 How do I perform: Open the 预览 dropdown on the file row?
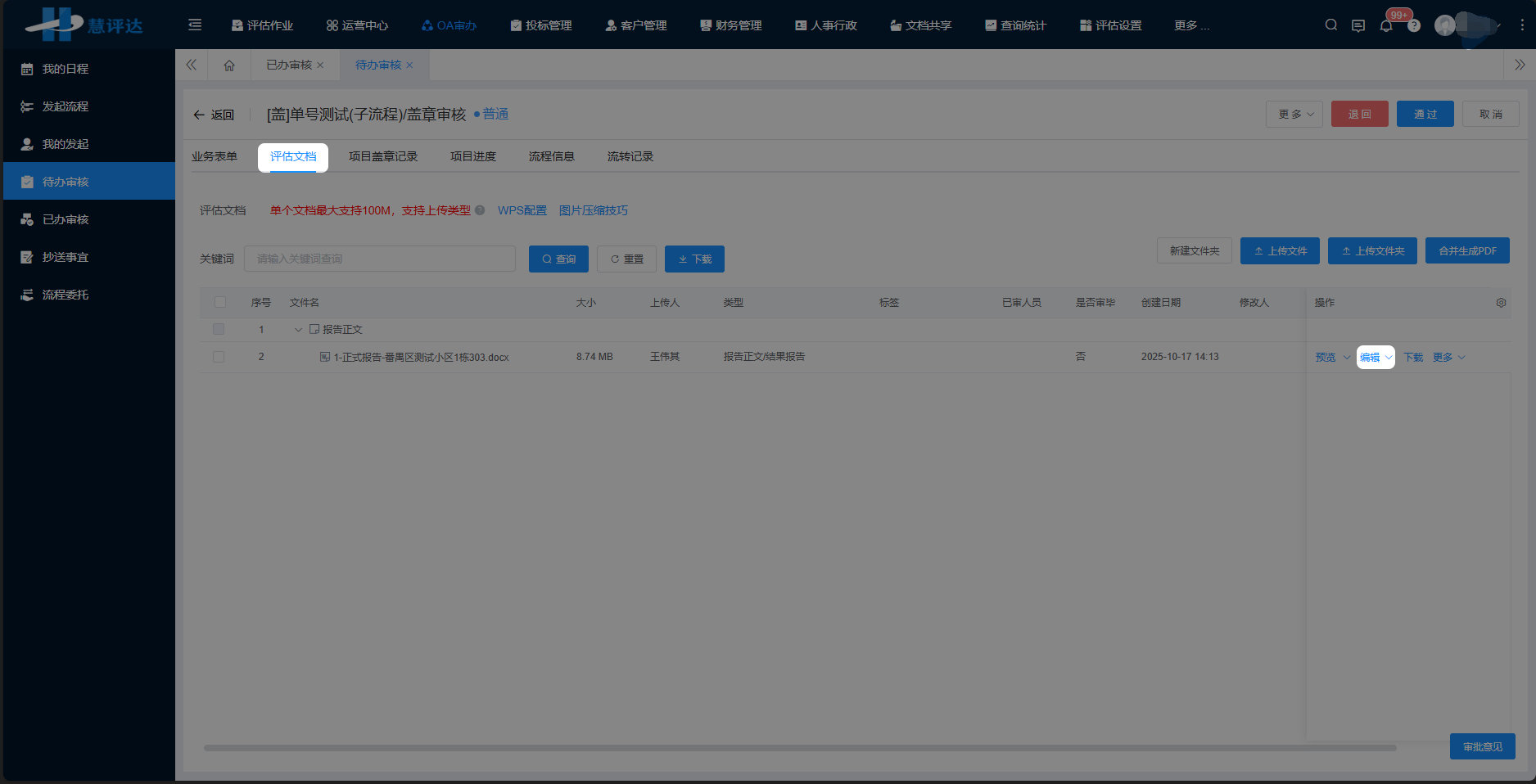tap(1330, 357)
